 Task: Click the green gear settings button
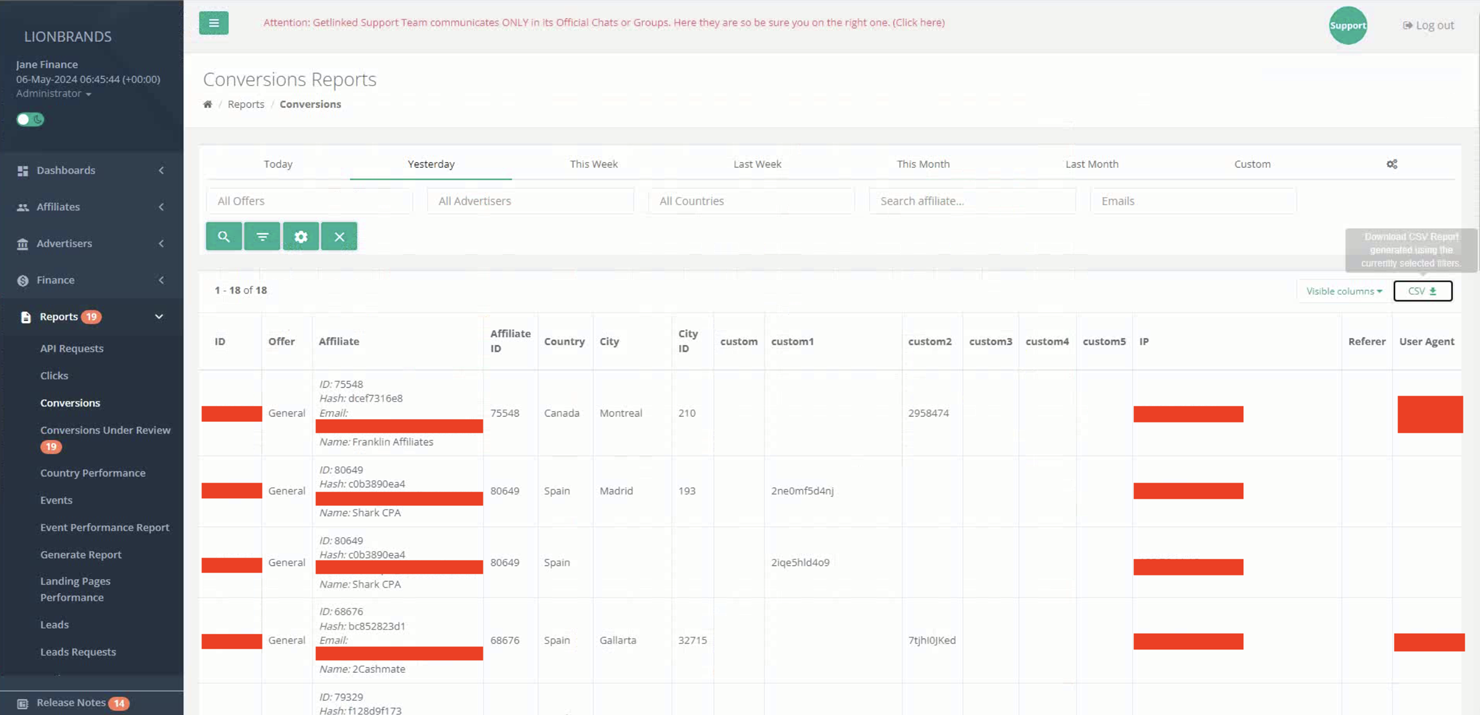click(x=301, y=237)
